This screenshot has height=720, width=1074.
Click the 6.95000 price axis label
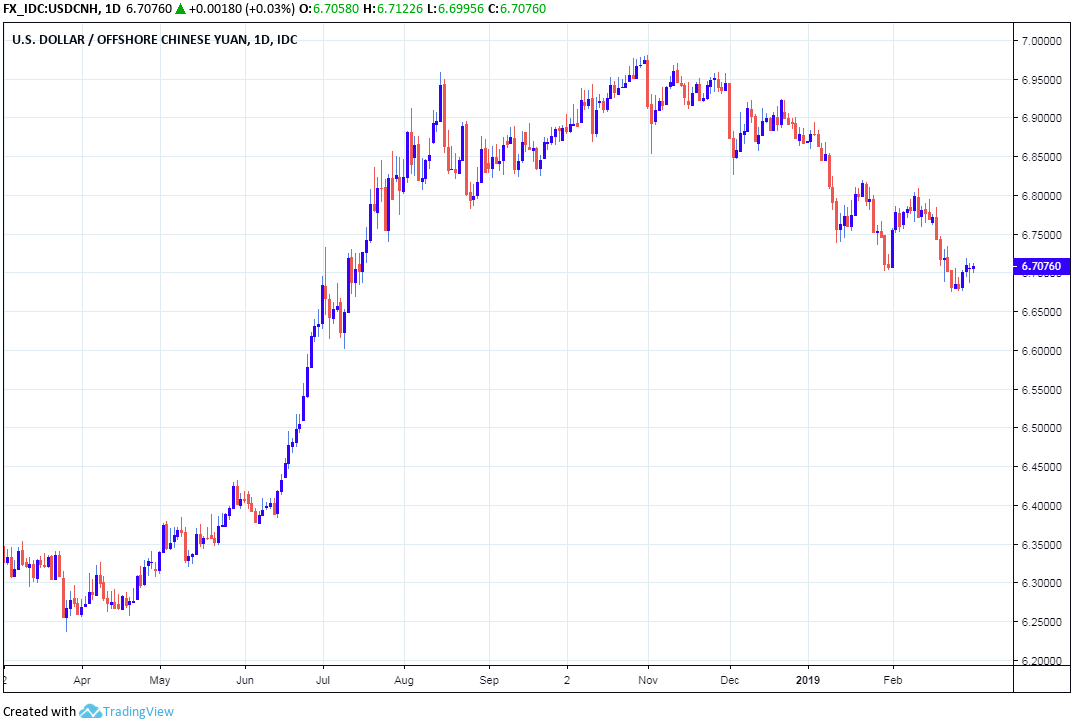tap(1041, 80)
